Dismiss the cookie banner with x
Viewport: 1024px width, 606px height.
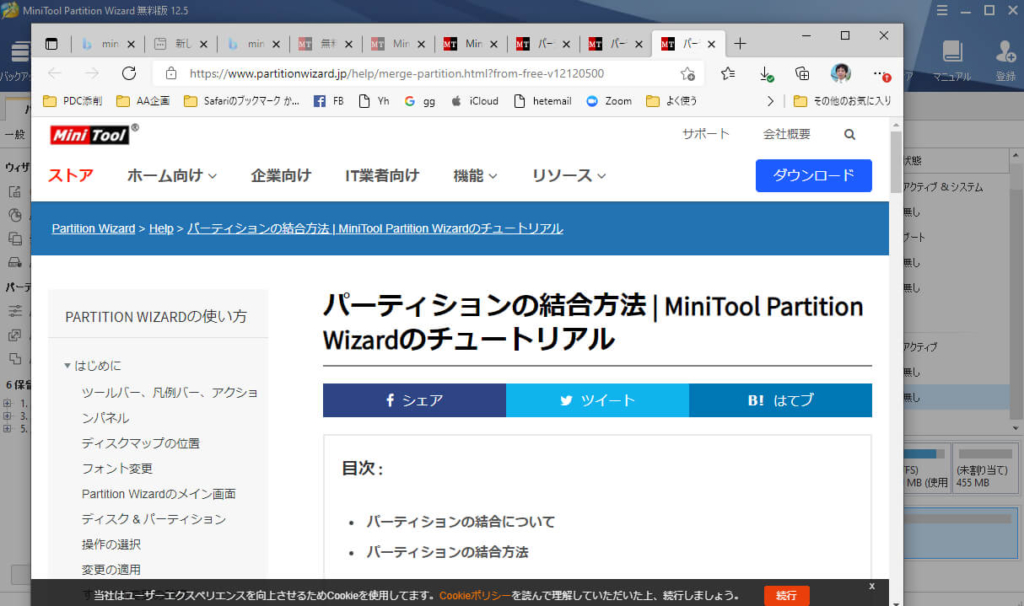pos(872,586)
